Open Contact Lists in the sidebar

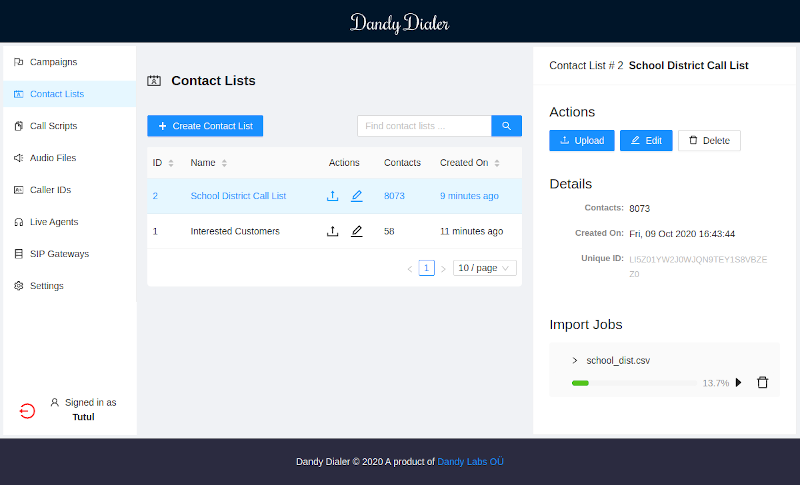click(x=69, y=94)
